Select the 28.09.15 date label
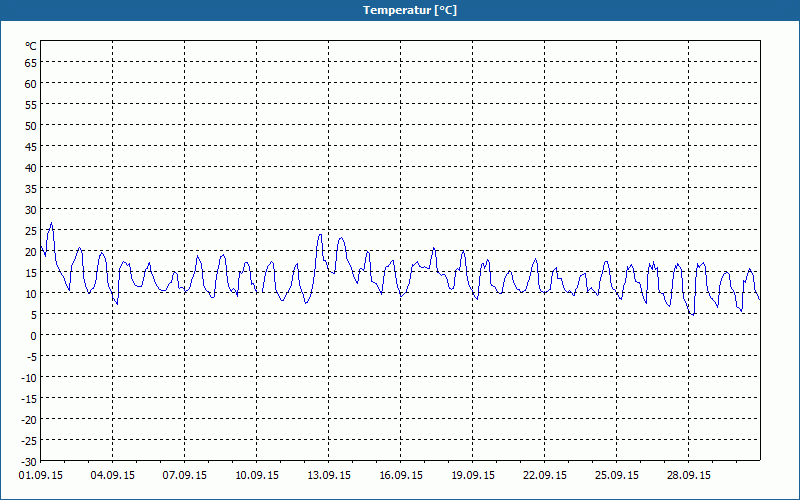 [x=688, y=475]
